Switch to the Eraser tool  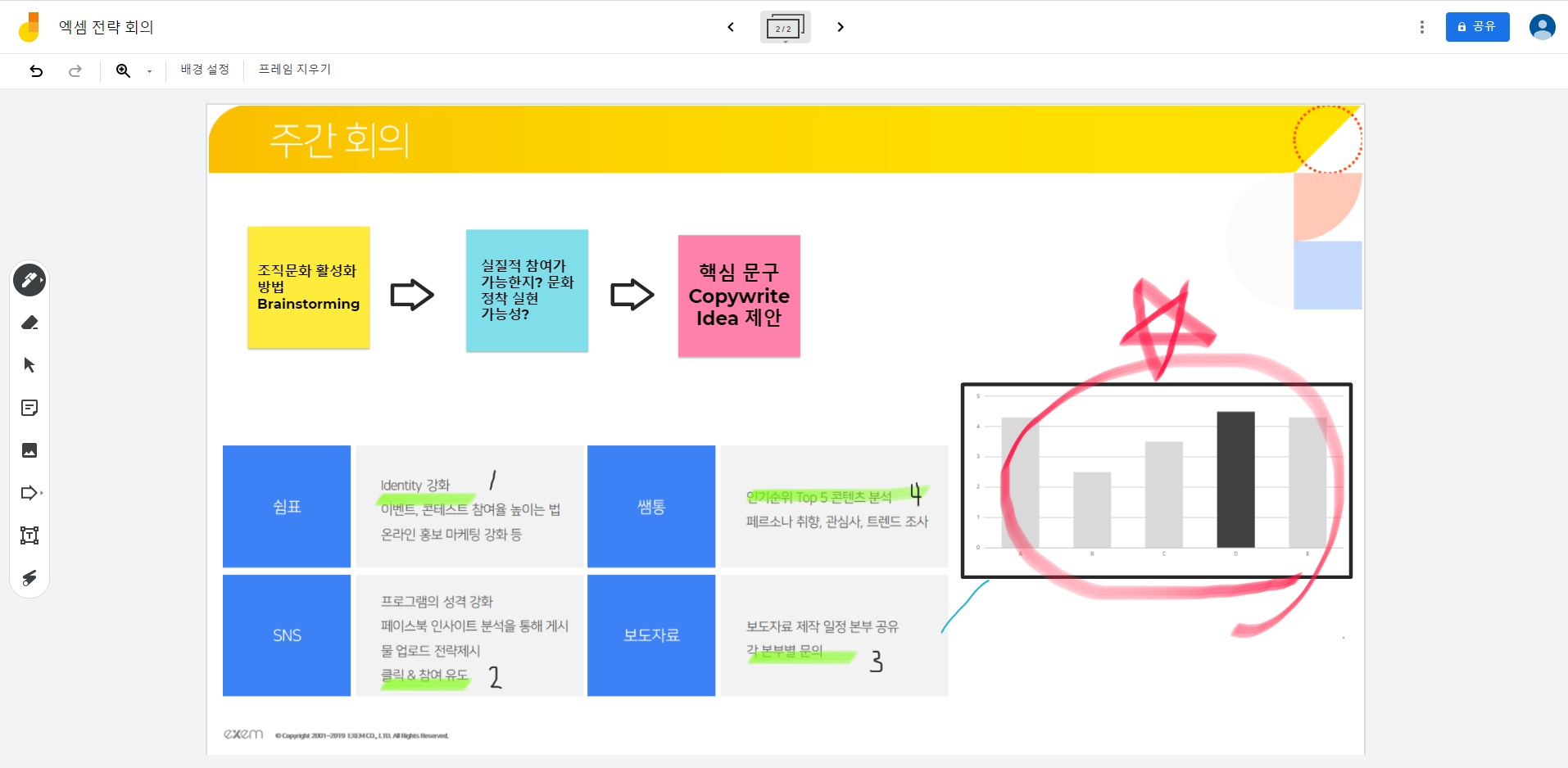pos(29,322)
